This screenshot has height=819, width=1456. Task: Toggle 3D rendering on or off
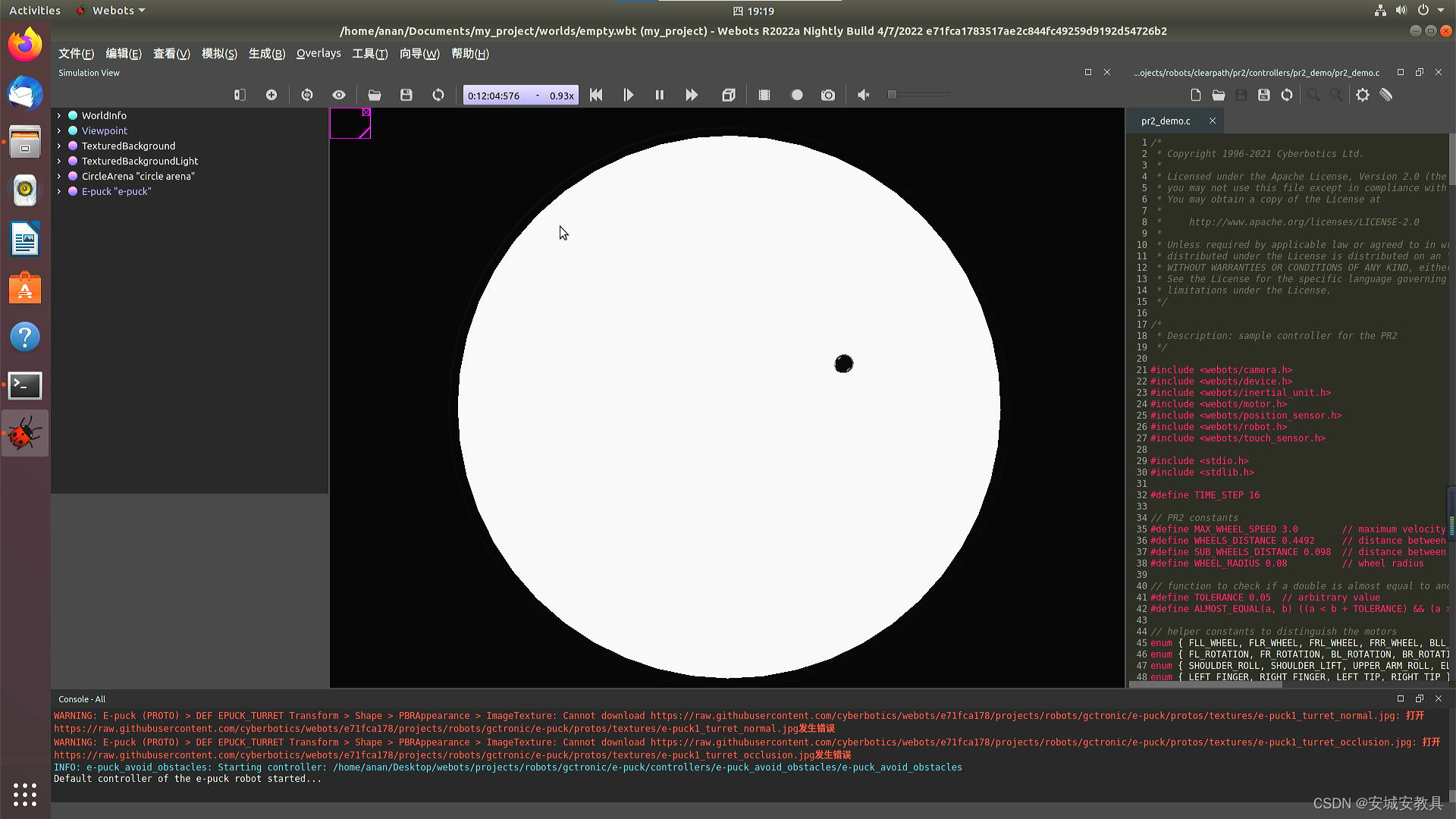[x=728, y=95]
